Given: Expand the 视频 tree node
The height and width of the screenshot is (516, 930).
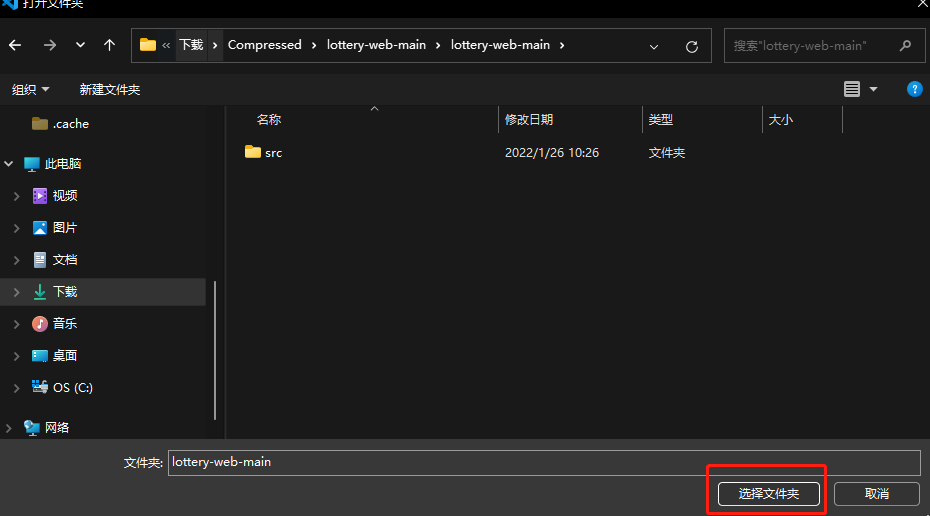Looking at the screenshot, I should tap(17, 196).
